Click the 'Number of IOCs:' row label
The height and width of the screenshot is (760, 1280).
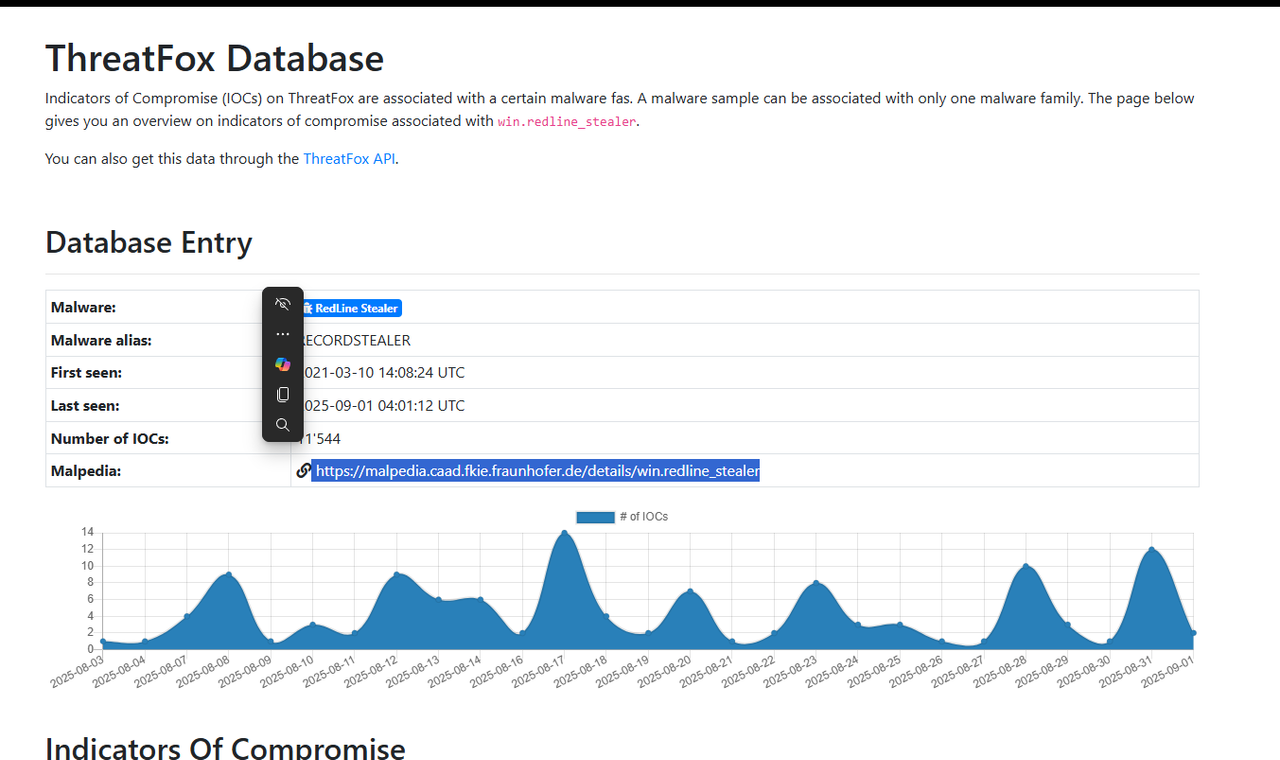(110, 438)
